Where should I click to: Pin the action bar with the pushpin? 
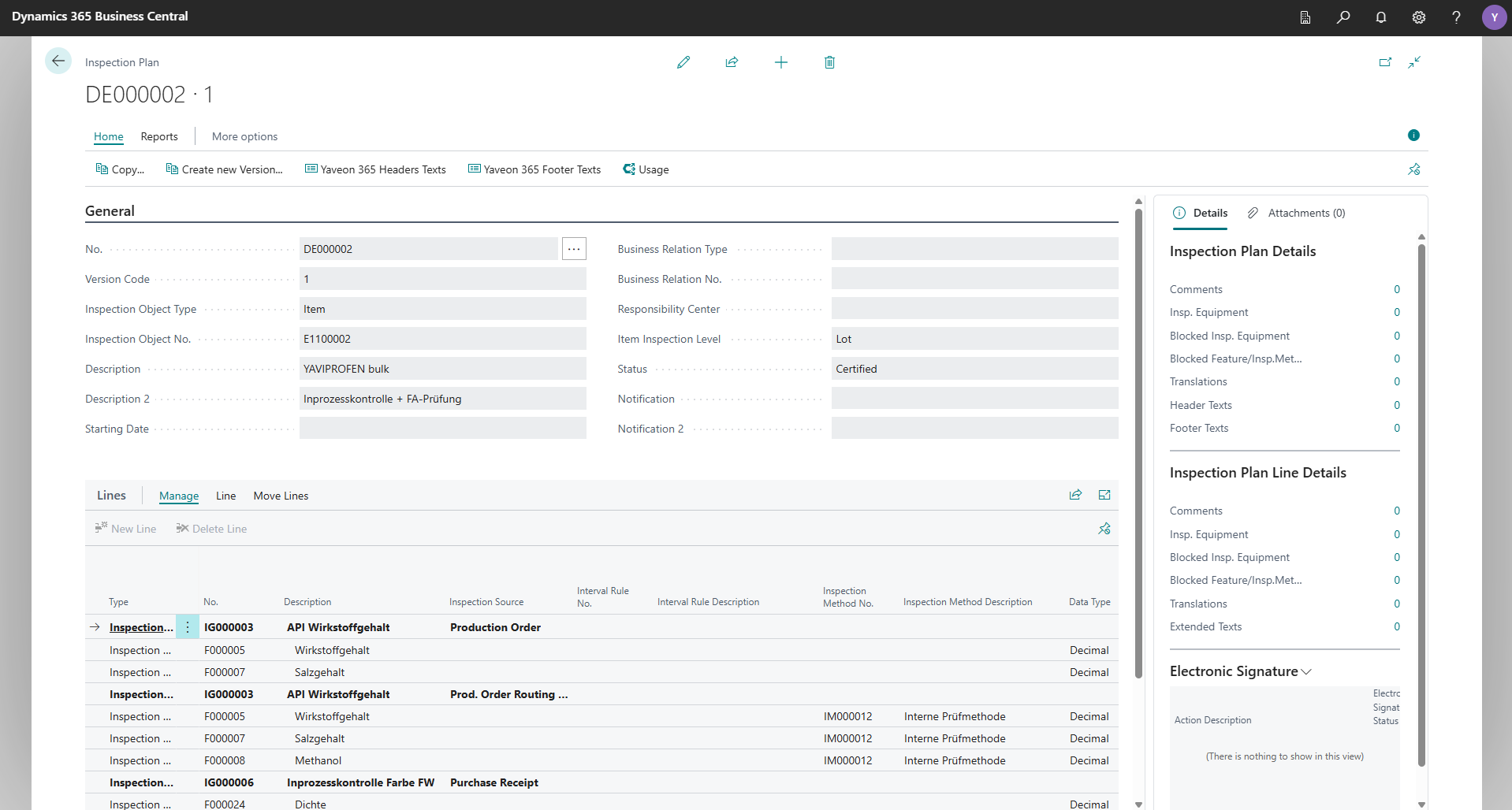pyautogui.click(x=1414, y=169)
